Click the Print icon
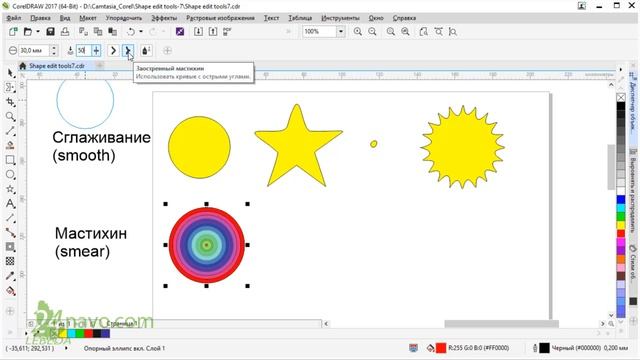This screenshot has height=360, width=640. pyautogui.click(x=65, y=31)
